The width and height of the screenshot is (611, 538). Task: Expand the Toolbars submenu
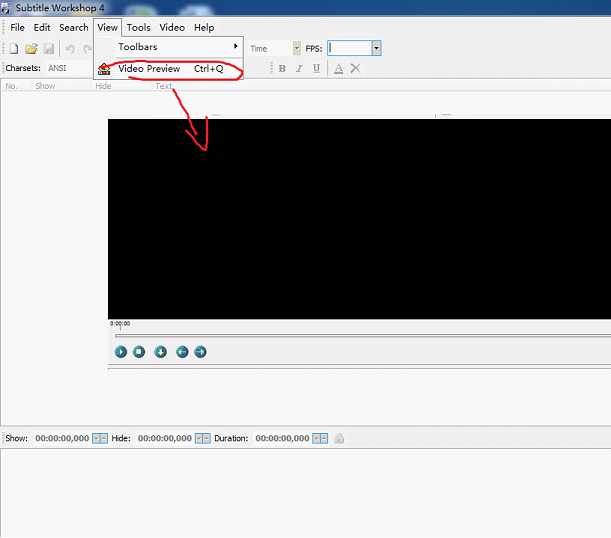pyautogui.click(x=168, y=47)
